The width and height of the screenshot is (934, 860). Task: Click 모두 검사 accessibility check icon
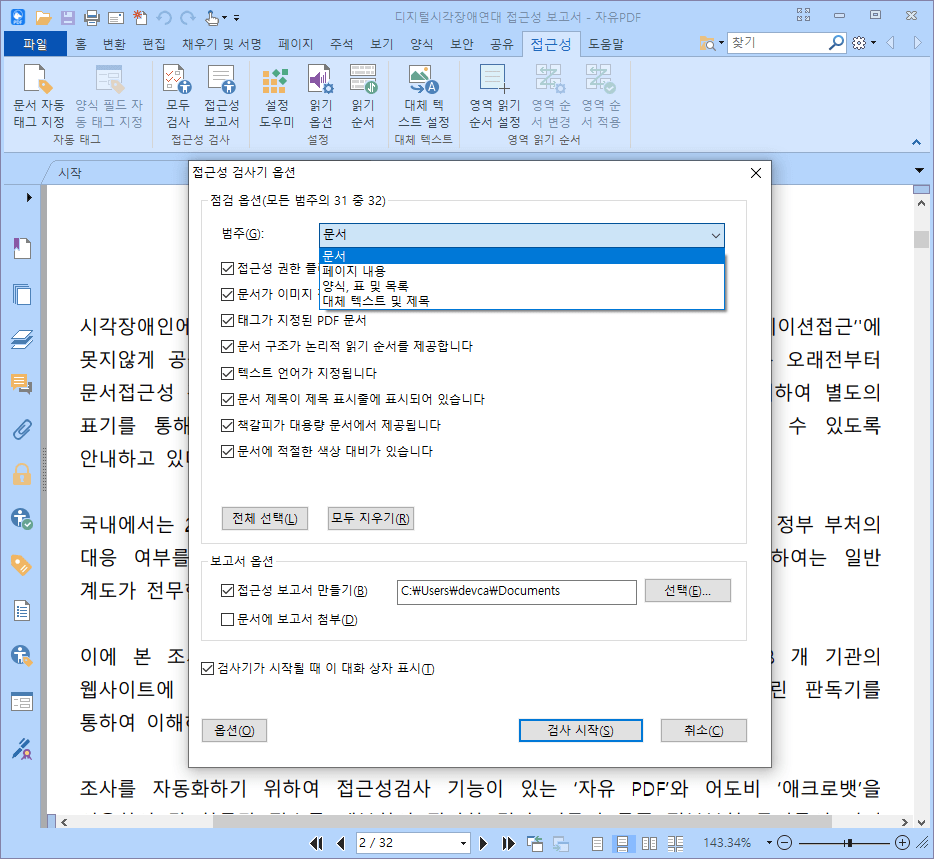pyautogui.click(x=178, y=95)
